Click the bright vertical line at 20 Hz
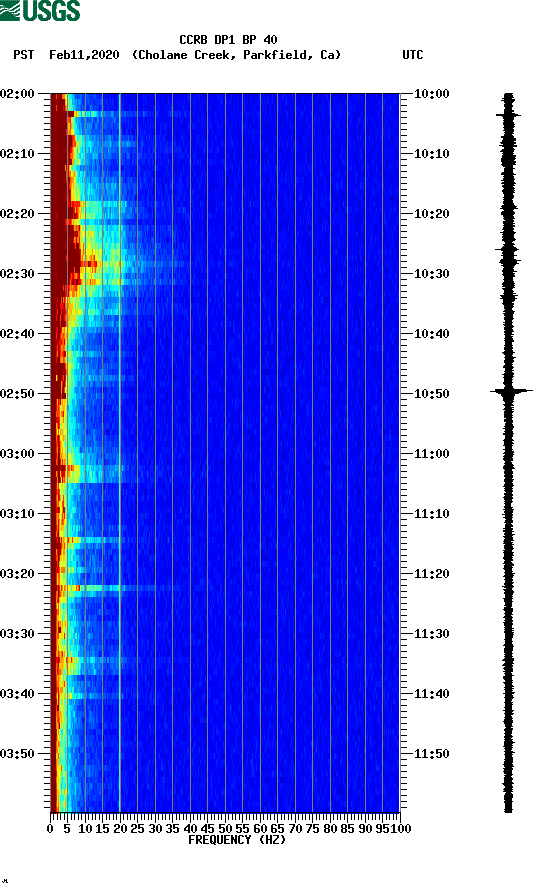552x892 pixels. [120, 452]
